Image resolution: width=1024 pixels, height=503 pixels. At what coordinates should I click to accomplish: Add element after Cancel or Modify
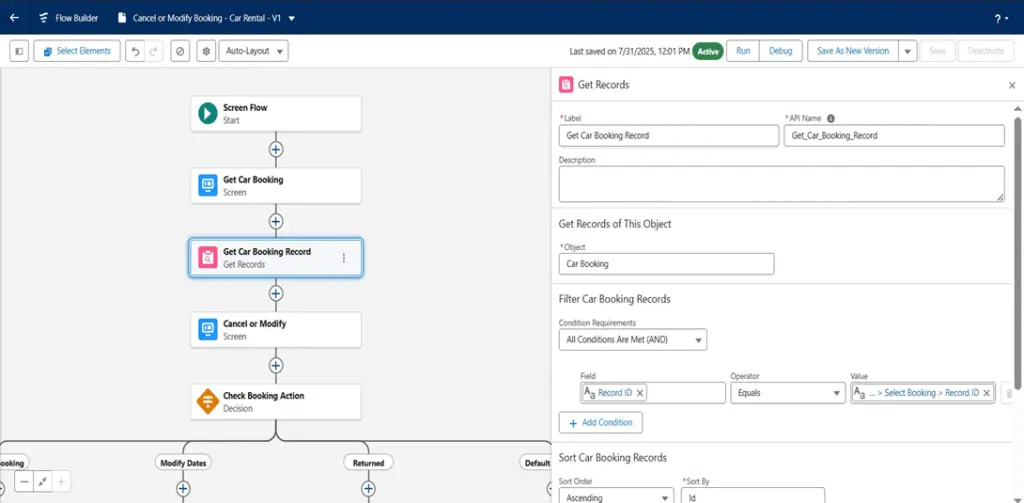point(276,365)
